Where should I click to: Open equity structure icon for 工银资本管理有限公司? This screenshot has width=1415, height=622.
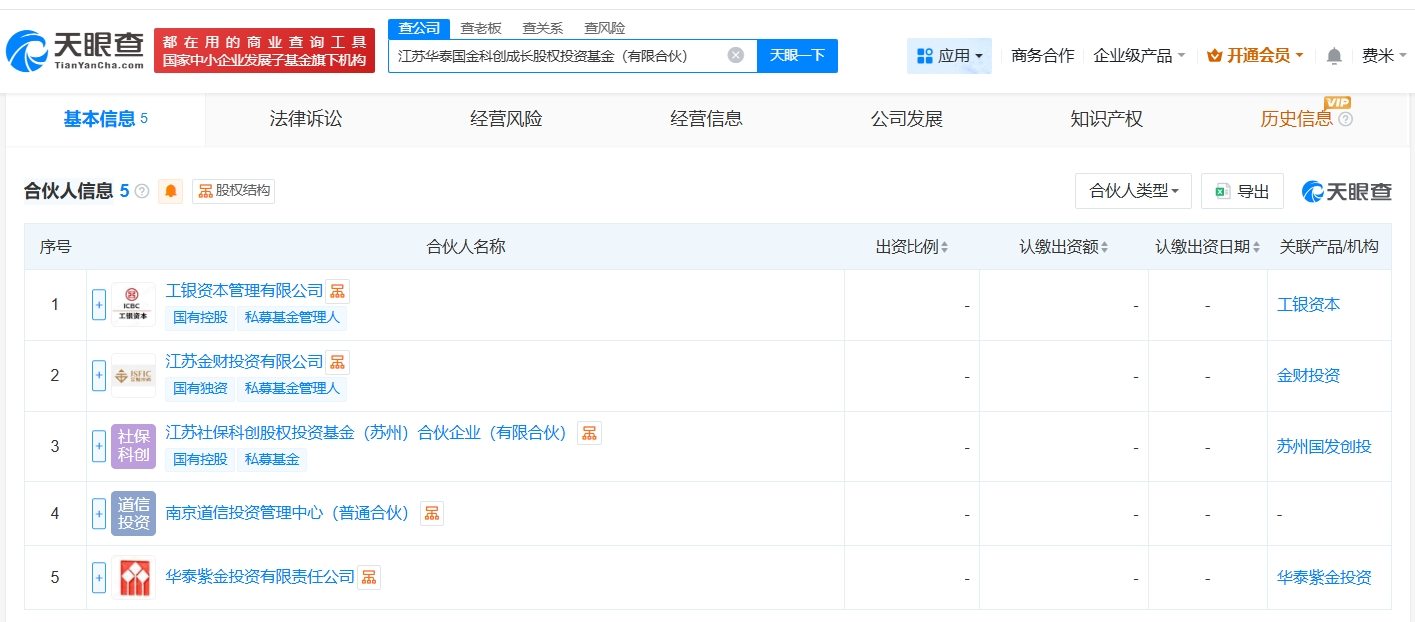point(338,291)
